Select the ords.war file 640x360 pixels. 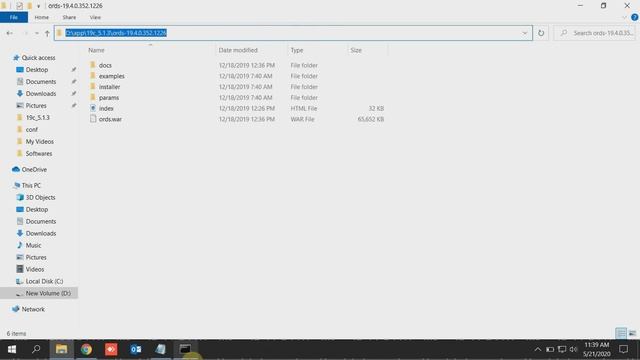(110, 119)
